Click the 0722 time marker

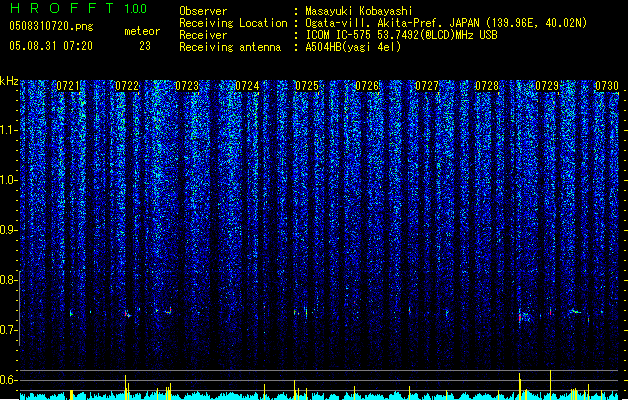127,86
